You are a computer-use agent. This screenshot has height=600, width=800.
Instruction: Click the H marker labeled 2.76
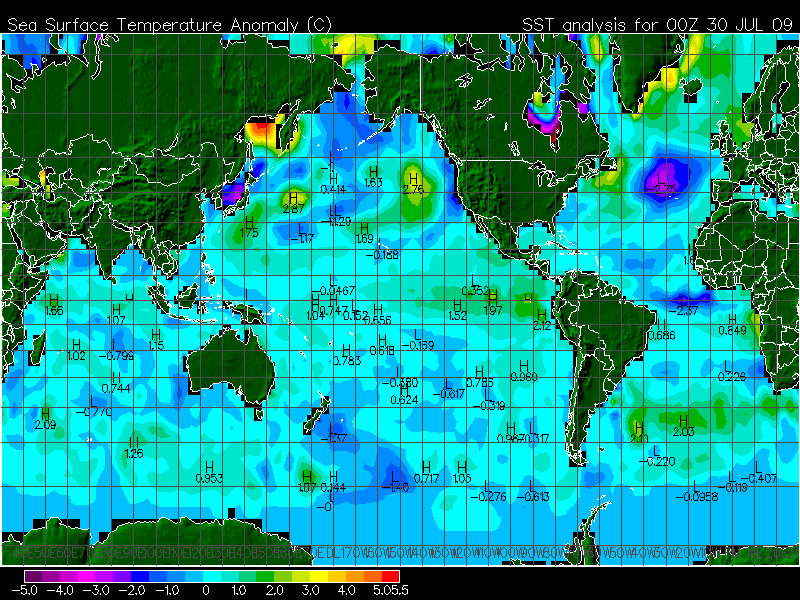click(412, 177)
